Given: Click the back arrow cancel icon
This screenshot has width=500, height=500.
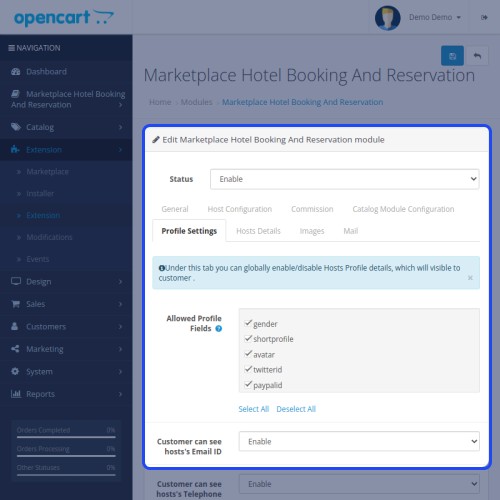Looking at the screenshot, I should (x=477, y=56).
